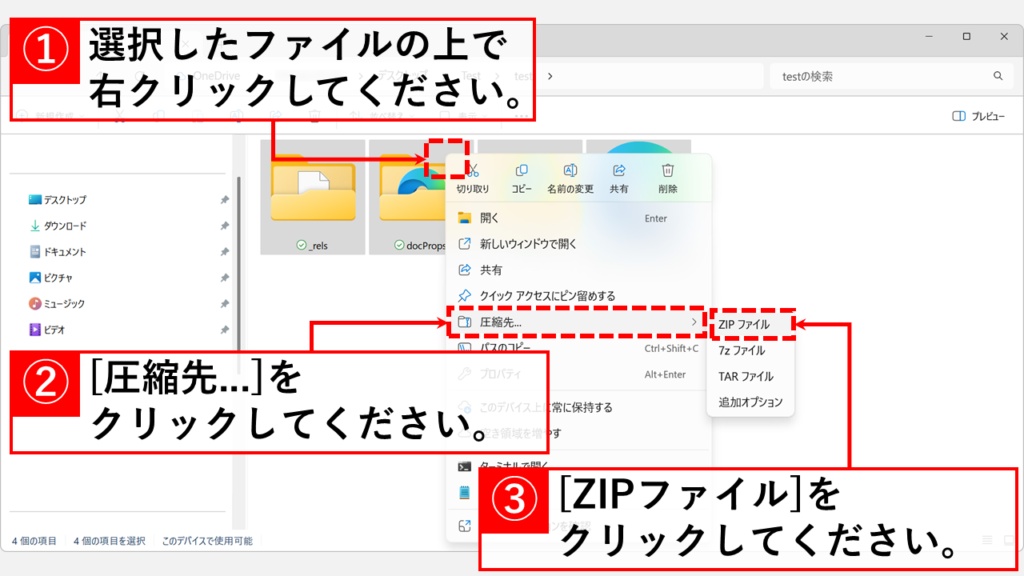Click details view icon in status bar
Viewport: 1024px width, 576px height.
[x=987, y=540]
